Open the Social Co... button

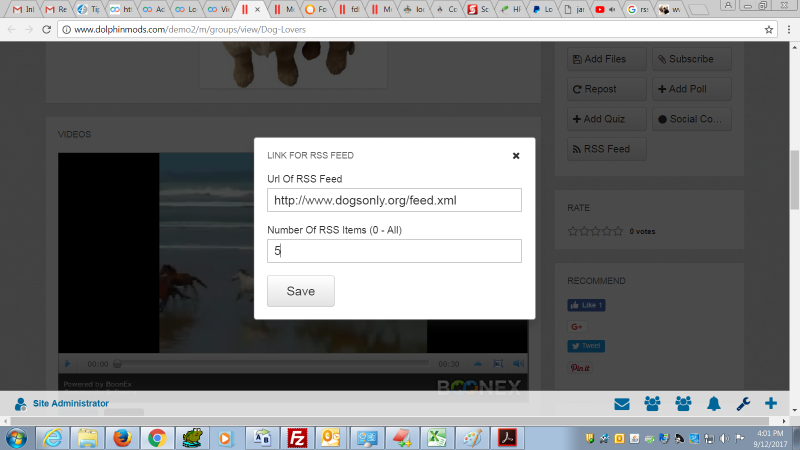[691, 119]
